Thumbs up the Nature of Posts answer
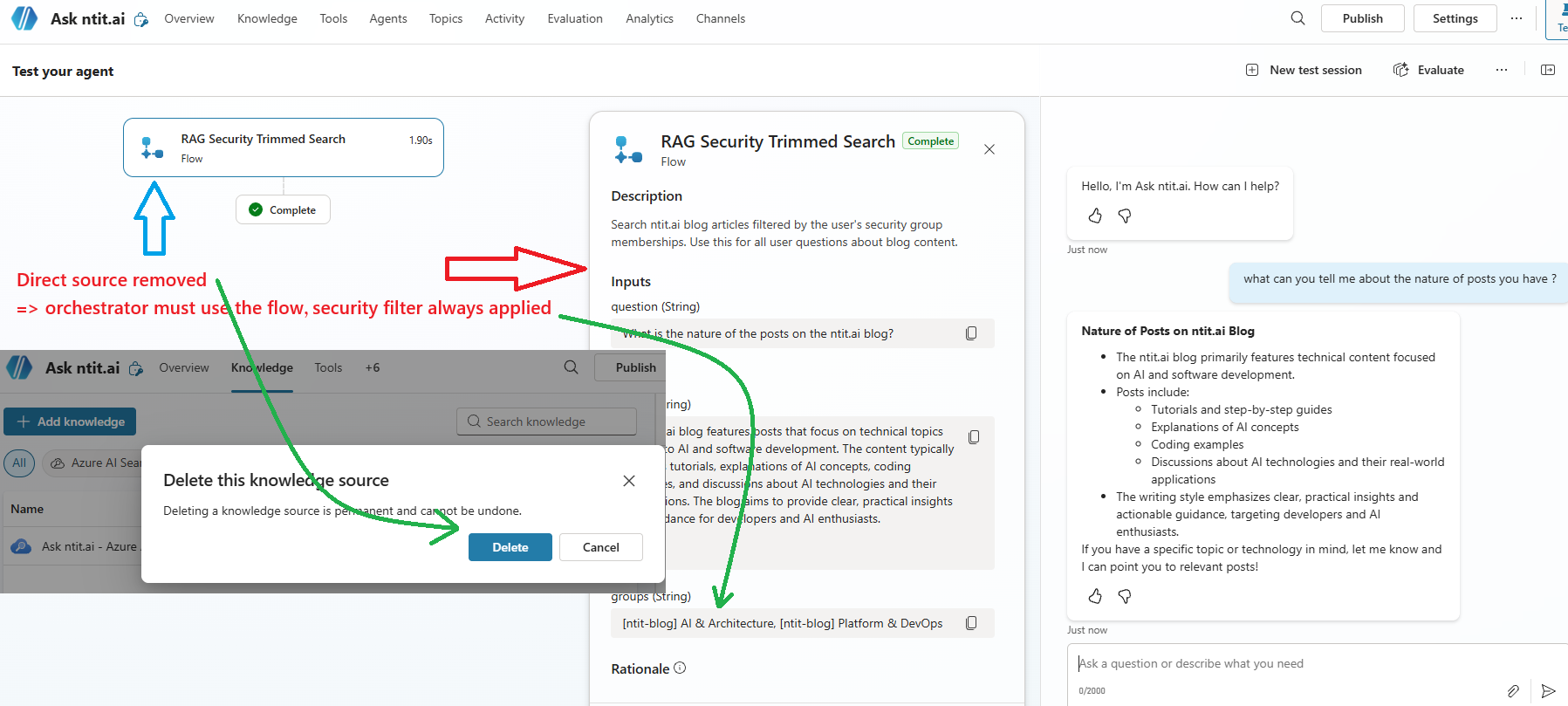 (1095, 596)
